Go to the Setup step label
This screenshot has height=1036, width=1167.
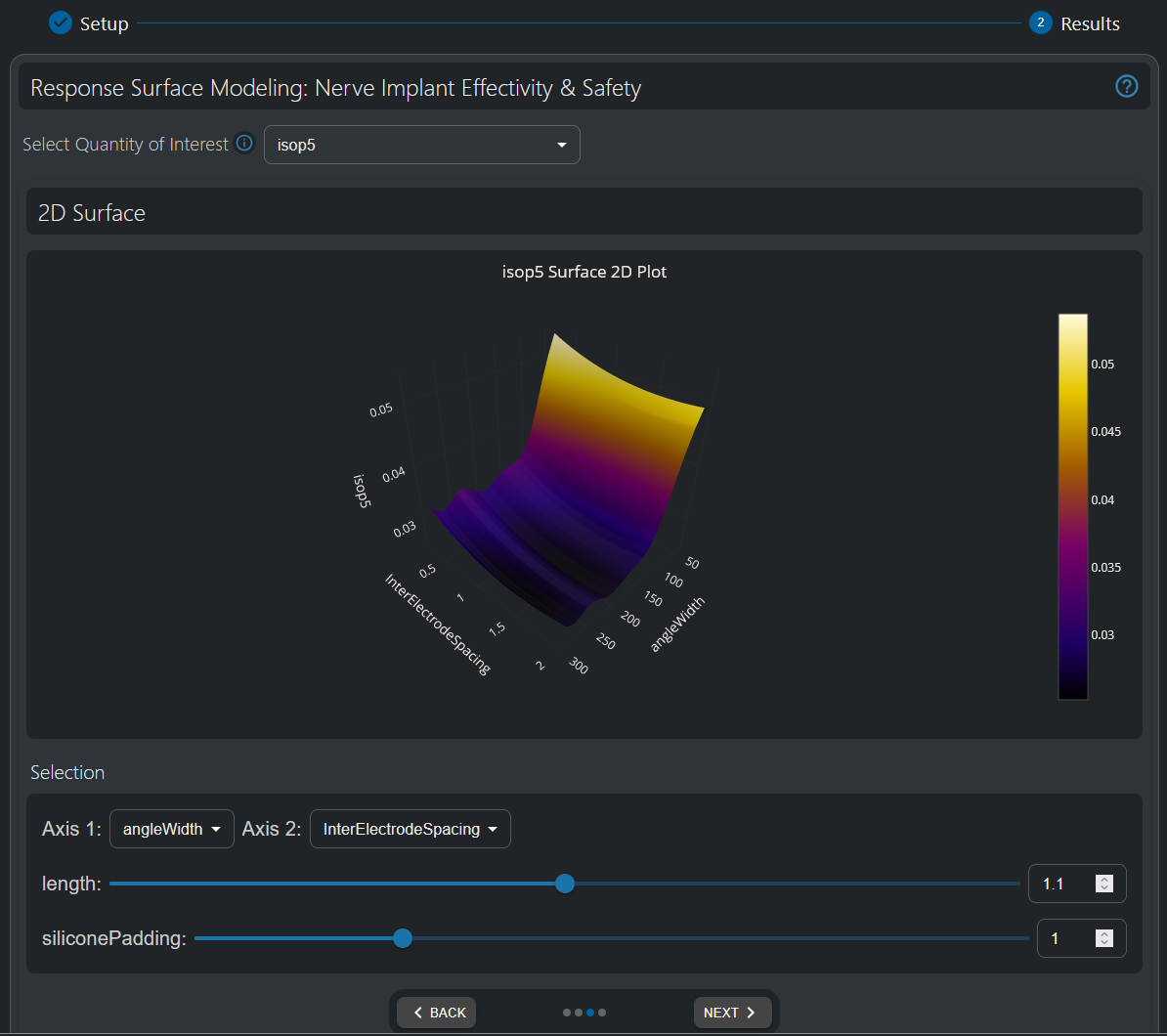pos(104,23)
